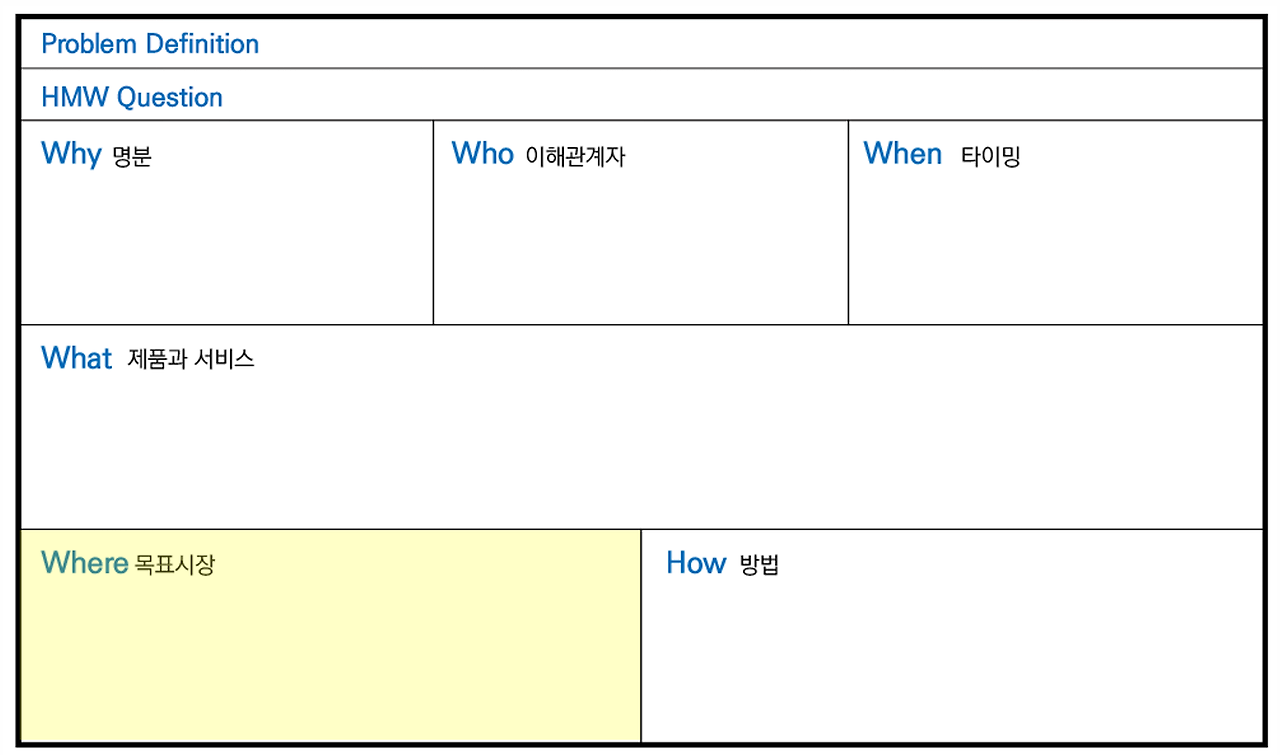1280x755 pixels.
Task: Click the Where heading in the yellow cell
Action: click(84, 563)
